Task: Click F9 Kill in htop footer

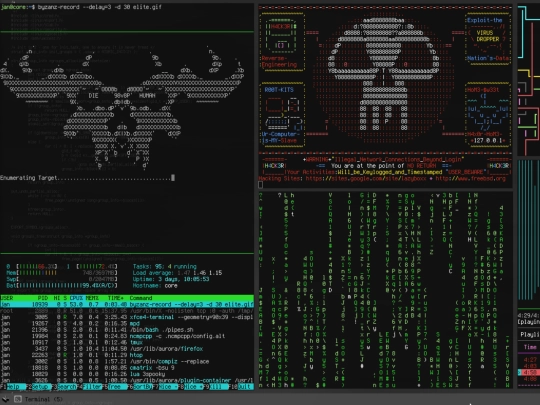Action: click(215, 387)
